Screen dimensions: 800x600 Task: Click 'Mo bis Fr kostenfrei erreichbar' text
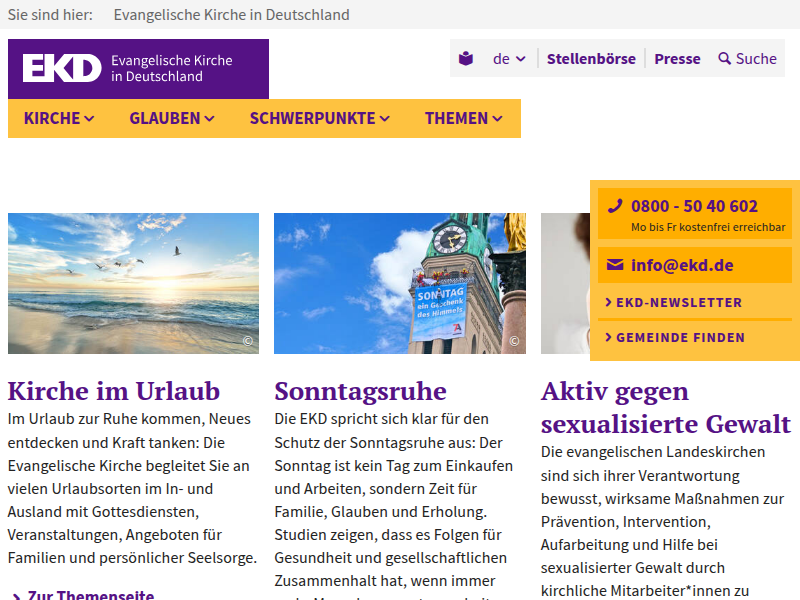click(708, 228)
